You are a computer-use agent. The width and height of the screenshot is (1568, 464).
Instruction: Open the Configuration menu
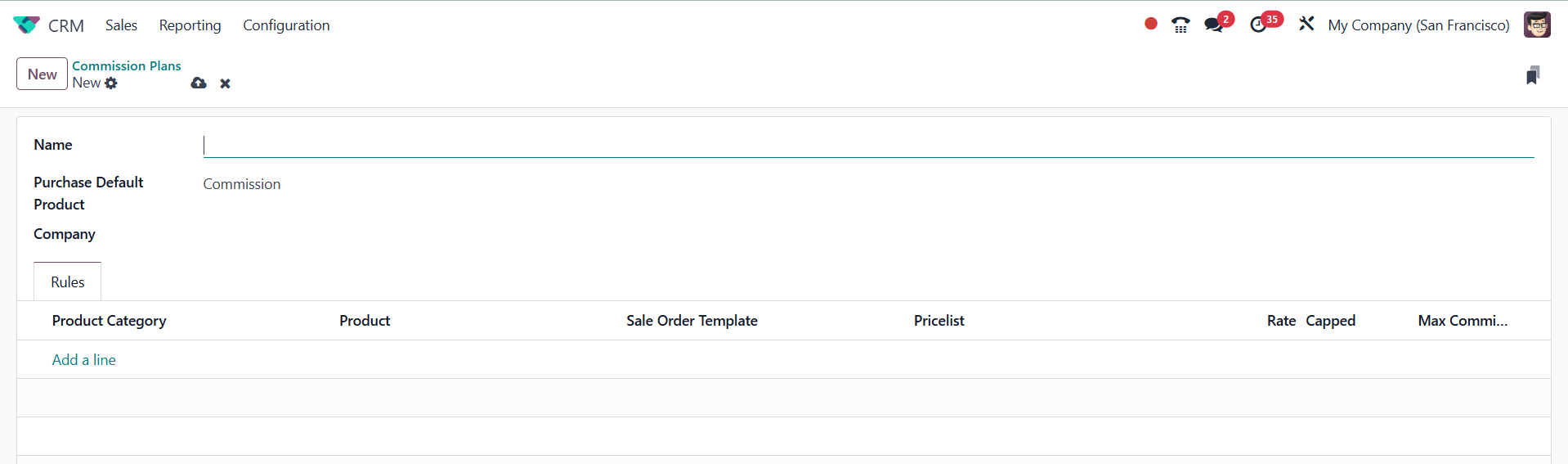pyautogui.click(x=286, y=25)
